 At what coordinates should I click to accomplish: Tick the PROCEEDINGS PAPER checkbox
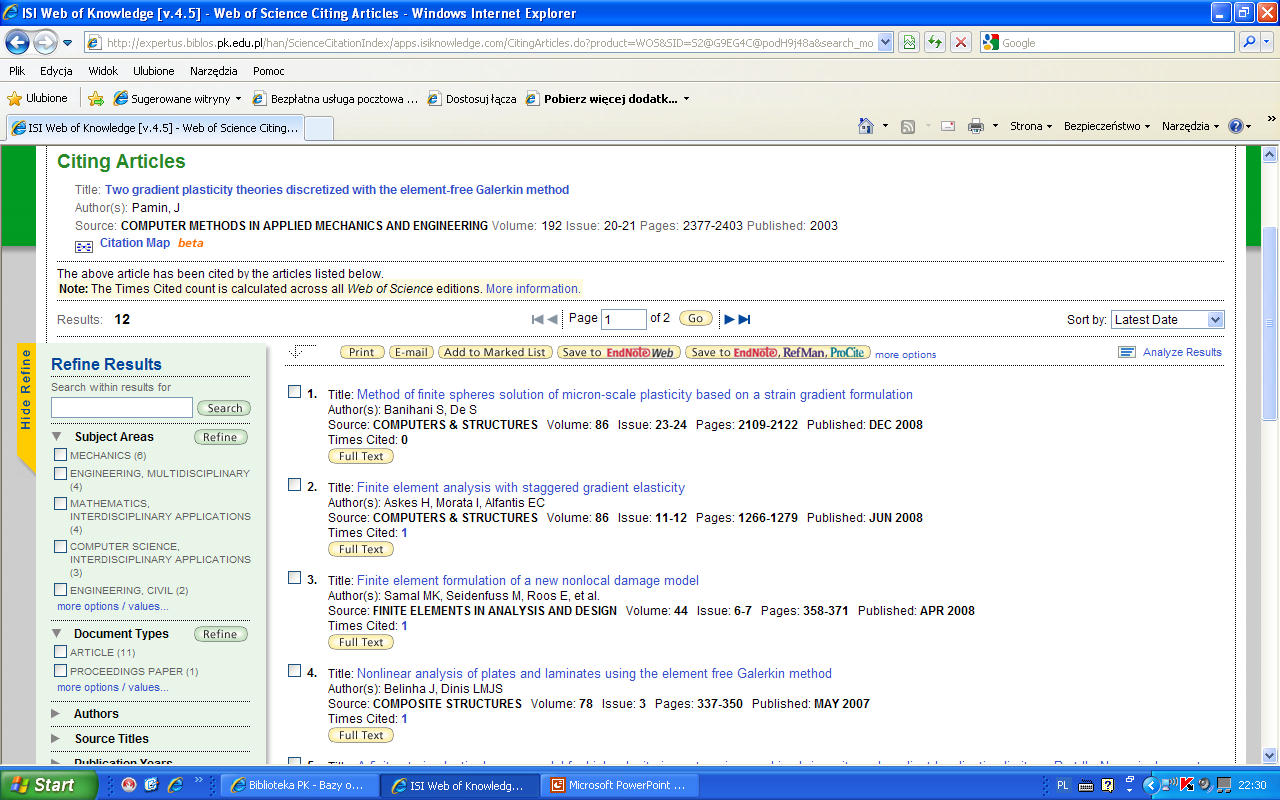click(61, 671)
